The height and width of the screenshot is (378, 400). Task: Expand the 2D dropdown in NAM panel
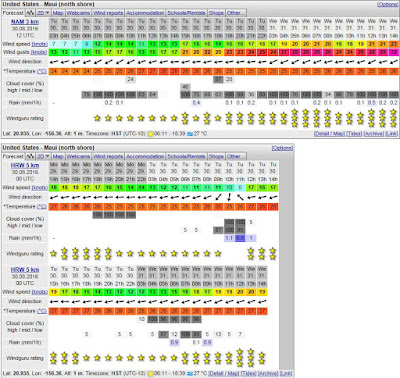(x=43, y=13)
